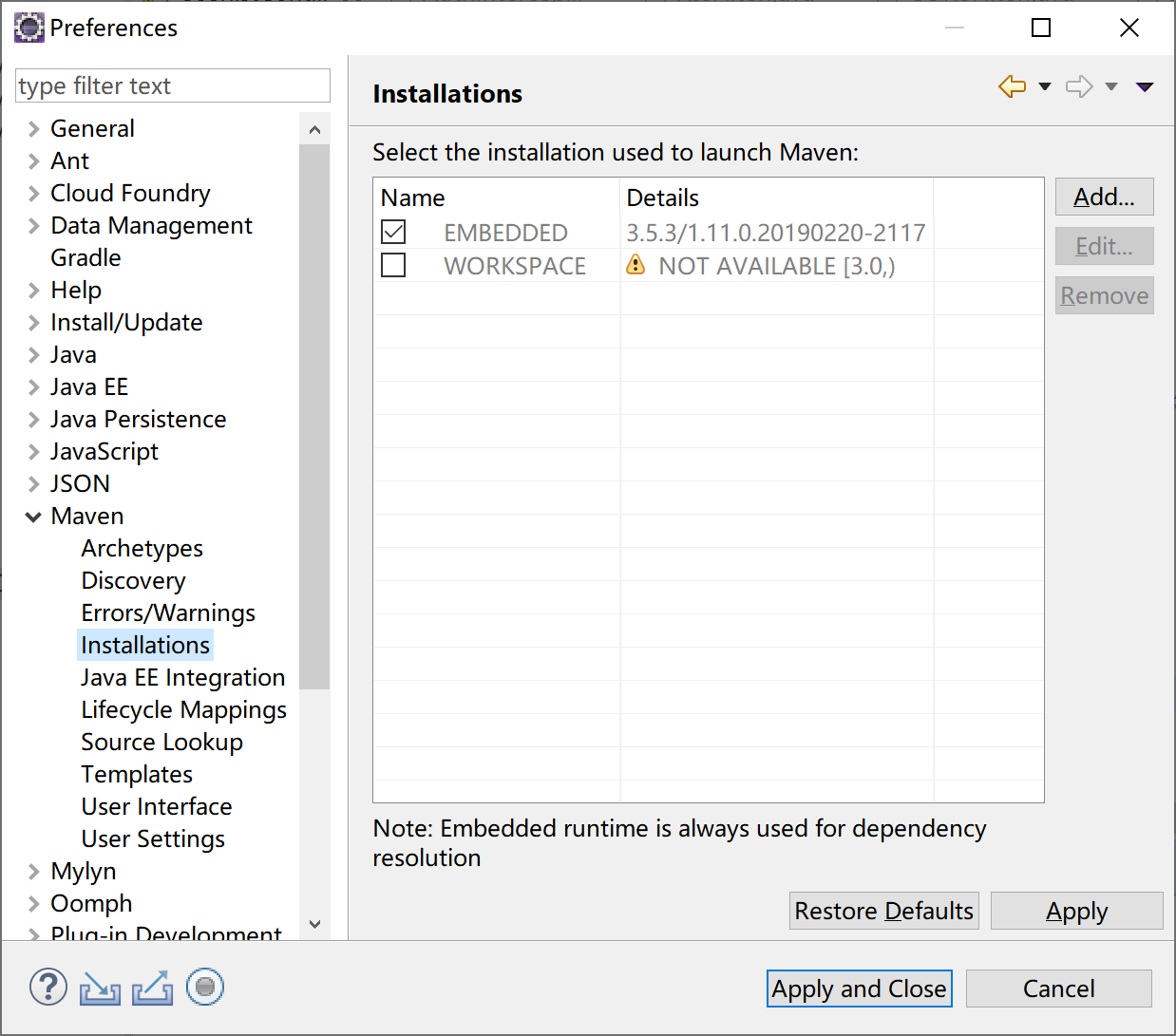
Task: Expand the Install/Update node
Action: tap(34, 323)
